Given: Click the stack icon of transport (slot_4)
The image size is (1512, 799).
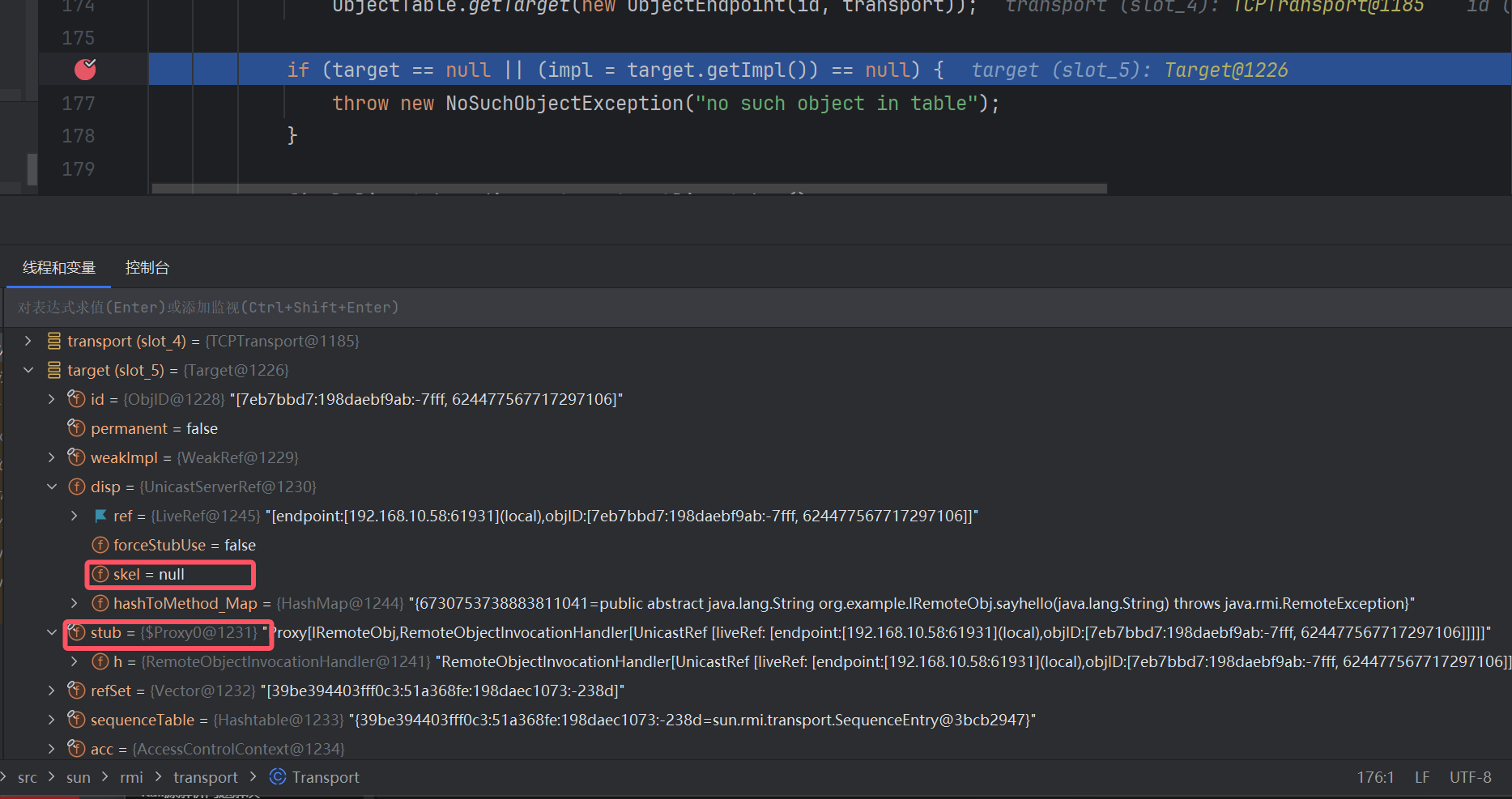Looking at the screenshot, I should click(x=54, y=341).
